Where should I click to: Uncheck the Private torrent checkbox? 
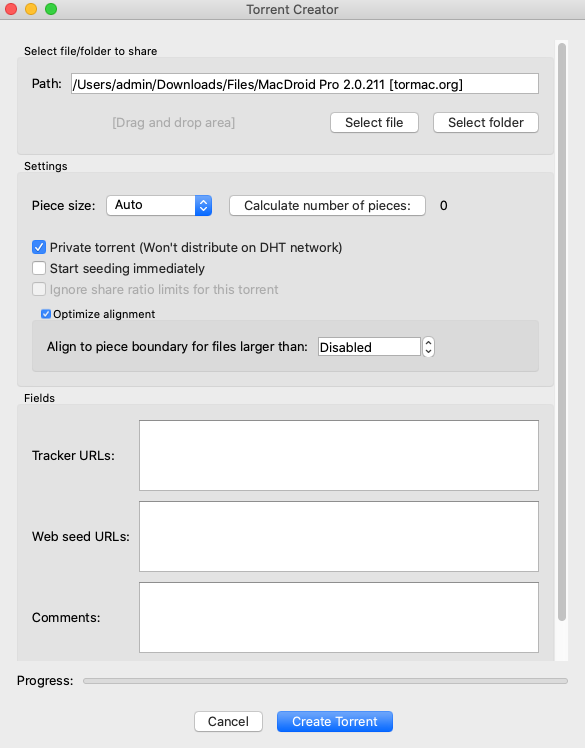(39, 247)
